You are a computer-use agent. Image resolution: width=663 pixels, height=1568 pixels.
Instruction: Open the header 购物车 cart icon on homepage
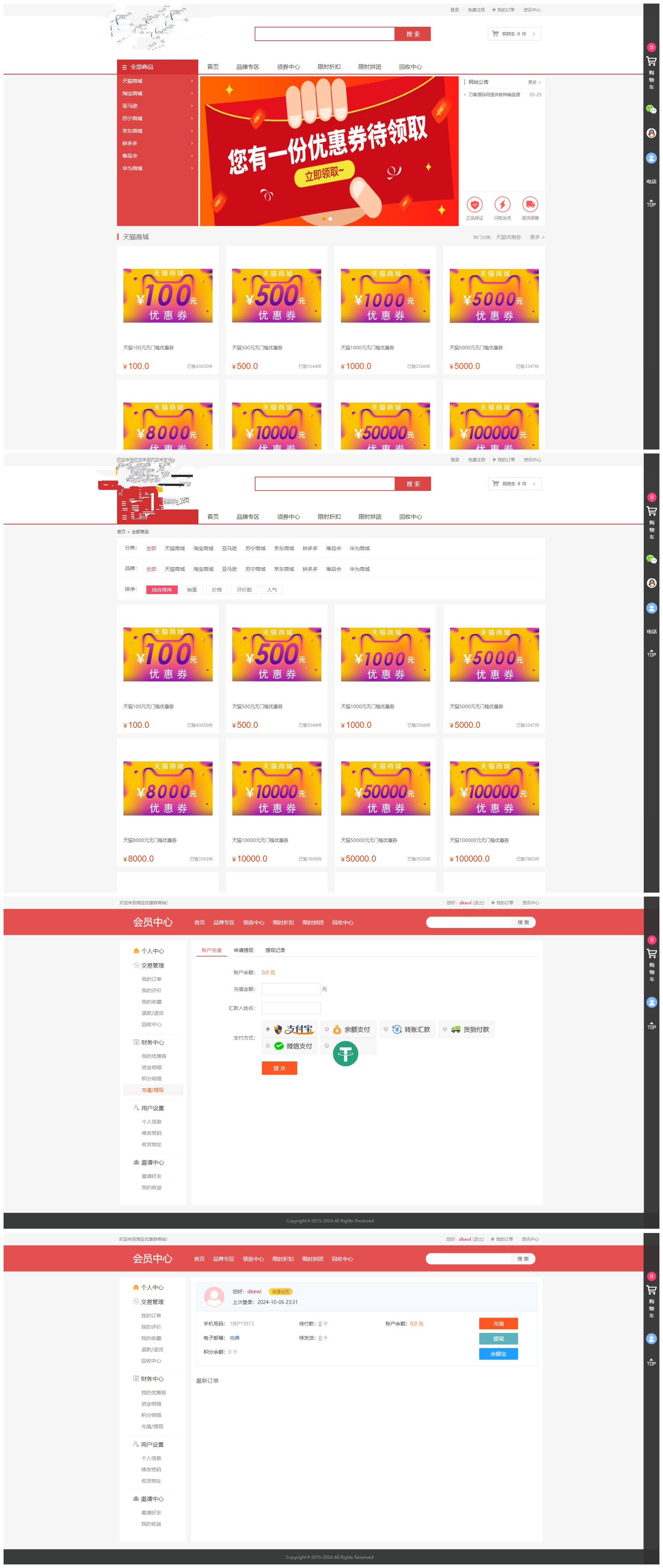click(495, 34)
